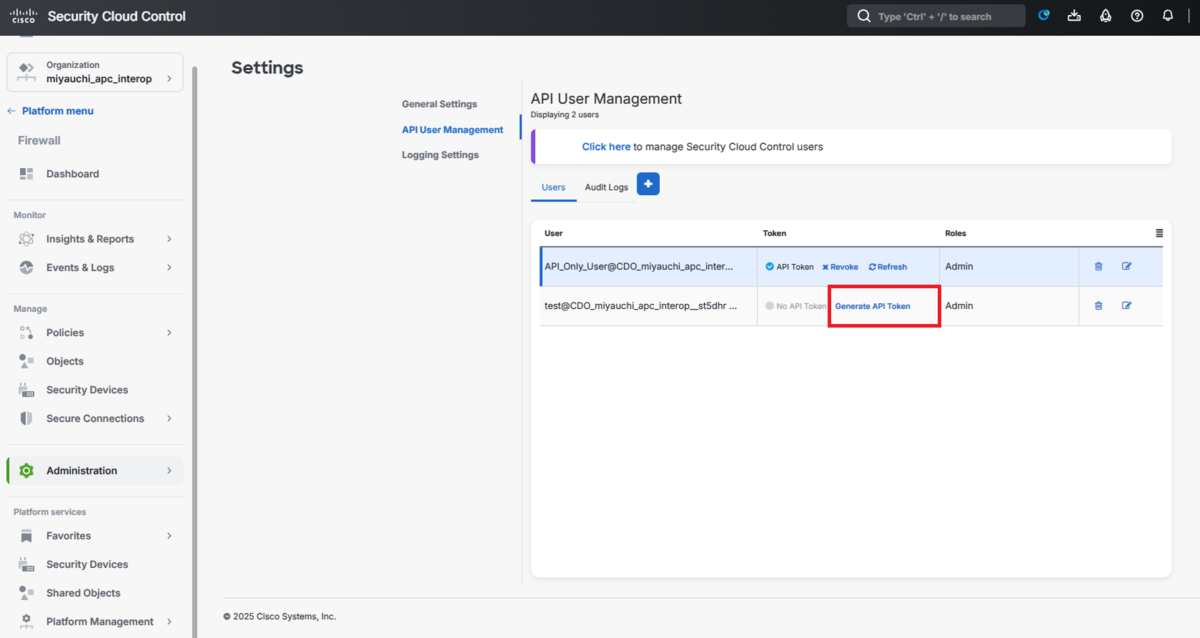
Task: Click the No API Token status indicator
Action: point(769,306)
